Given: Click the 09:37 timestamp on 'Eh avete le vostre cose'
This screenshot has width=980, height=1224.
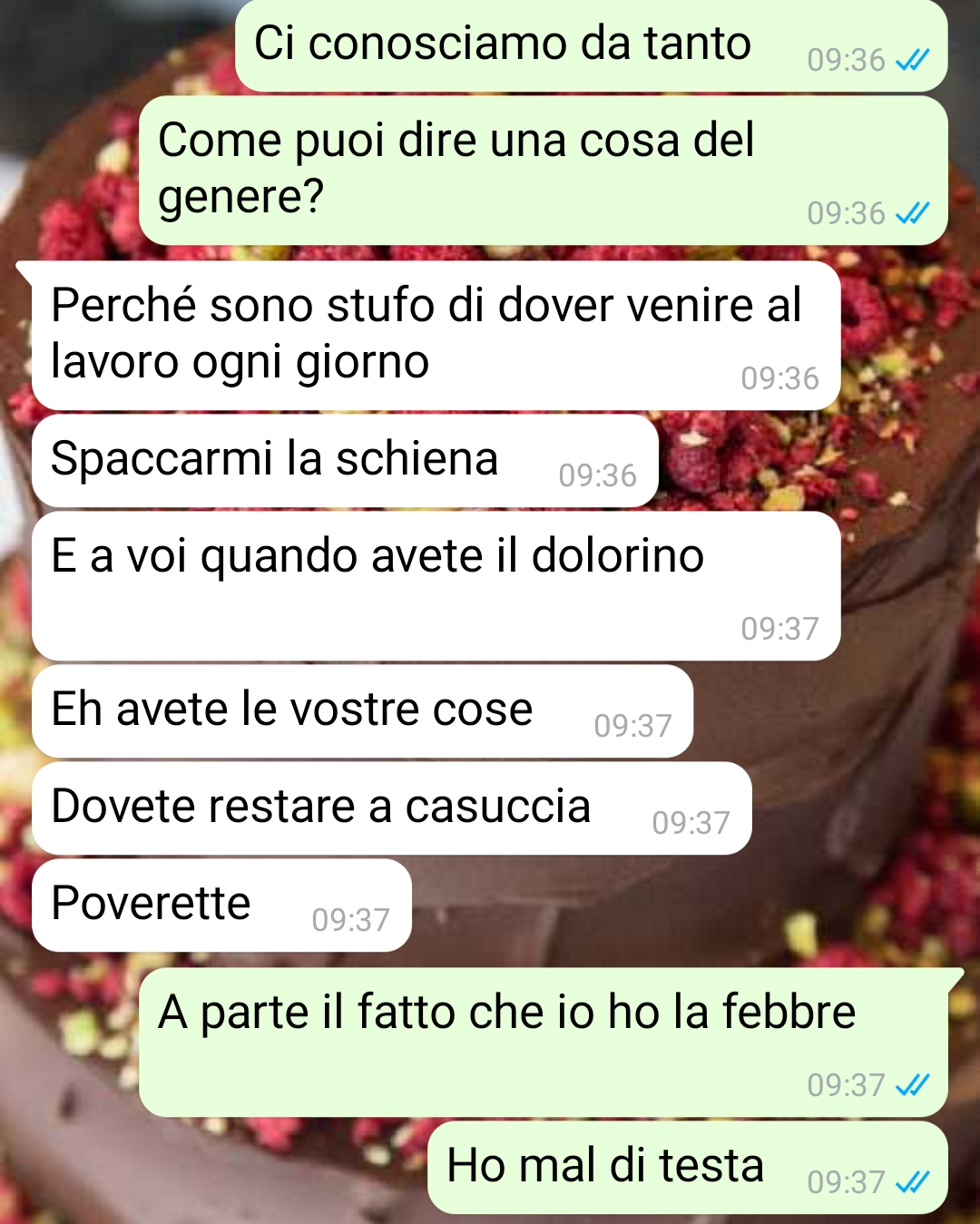Looking at the screenshot, I should (x=632, y=726).
